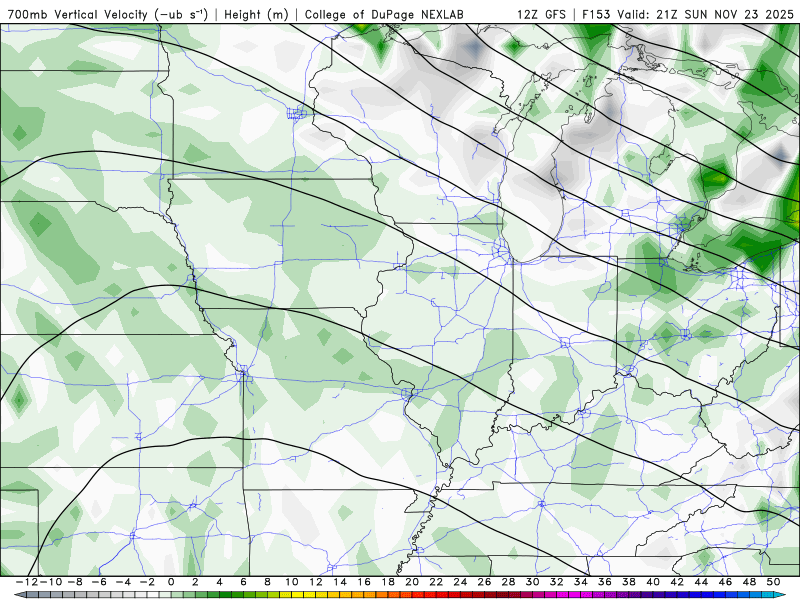This screenshot has width=800, height=600.
Task: Click the '46' color scale label
Action: point(726,582)
